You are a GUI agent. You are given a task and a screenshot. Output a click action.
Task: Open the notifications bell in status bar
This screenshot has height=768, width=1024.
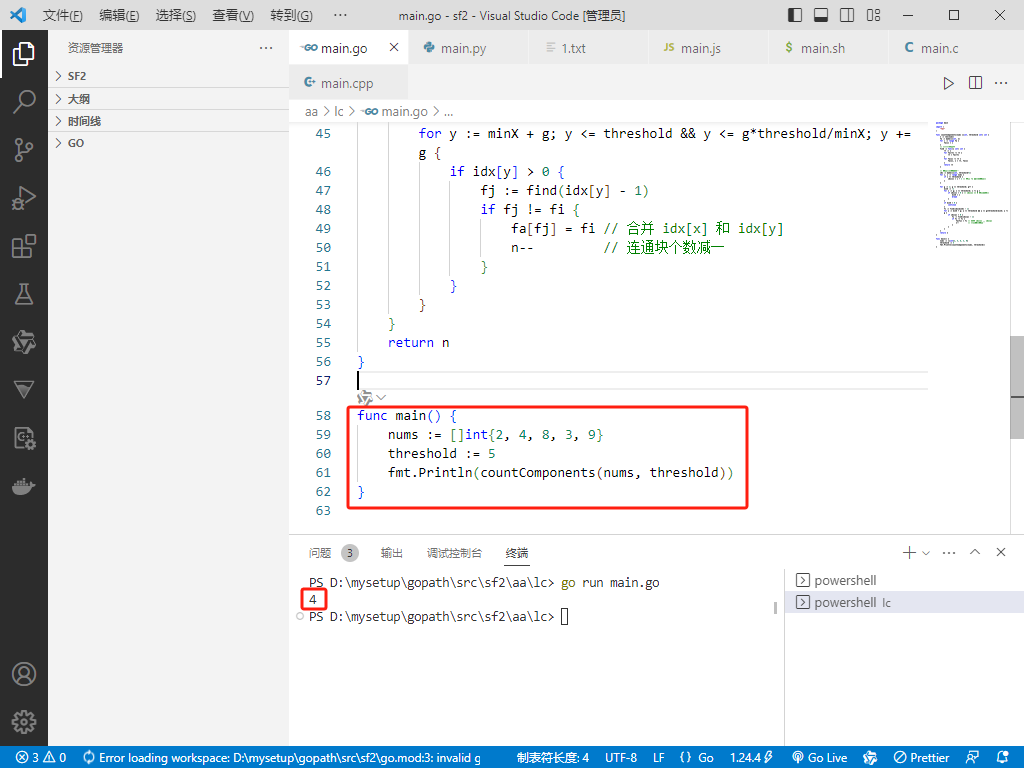1003,758
